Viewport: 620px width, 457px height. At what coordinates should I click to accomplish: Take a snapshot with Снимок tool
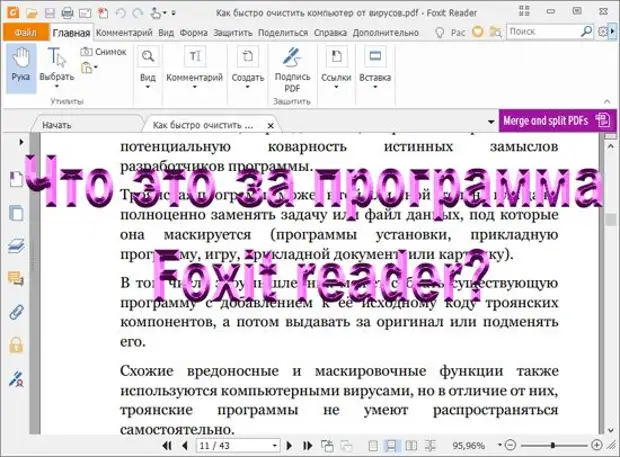coord(103,52)
